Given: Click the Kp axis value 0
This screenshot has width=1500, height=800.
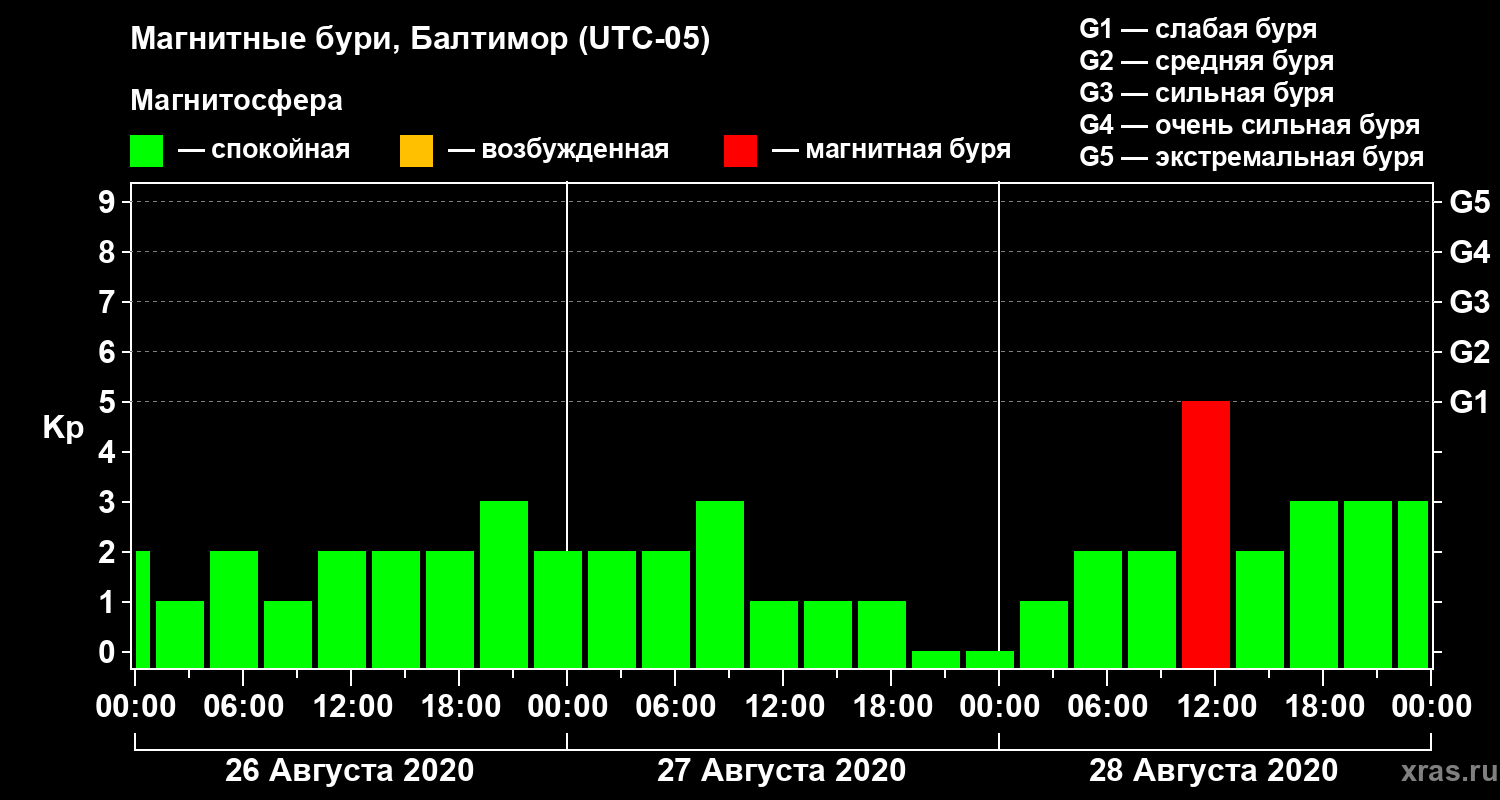Looking at the screenshot, I should 108,652.
